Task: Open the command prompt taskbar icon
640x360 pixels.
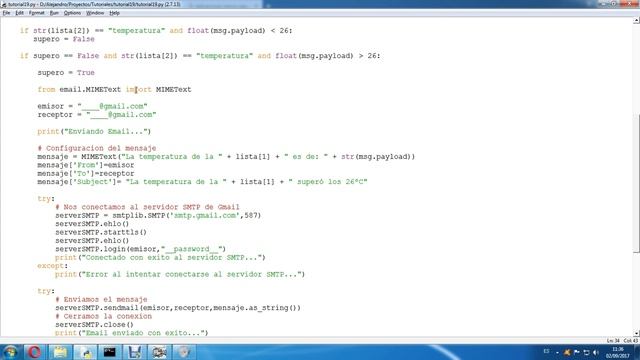Action: pyautogui.click(x=109, y=352)
